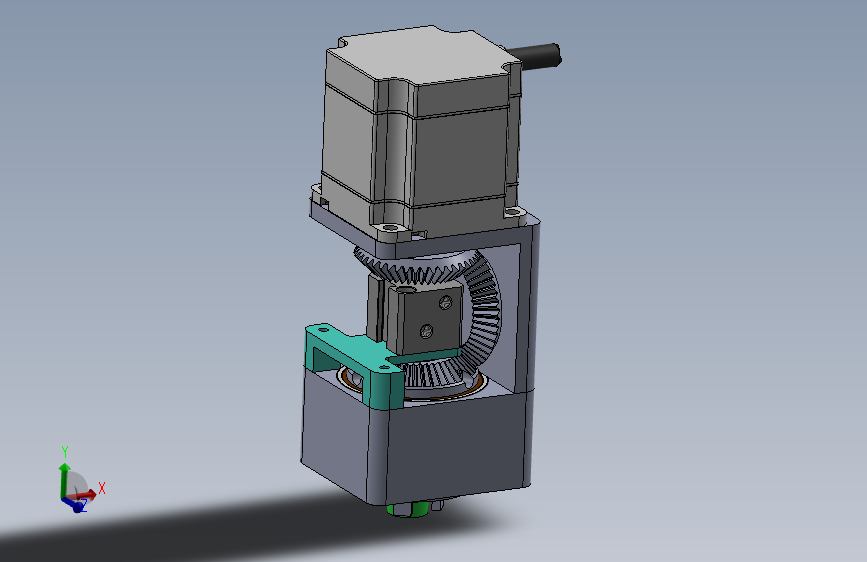Viewport: 867px width, 562px height.
Task: Select the front corner mounting hole of the motor flange
Action: (390, 227)
